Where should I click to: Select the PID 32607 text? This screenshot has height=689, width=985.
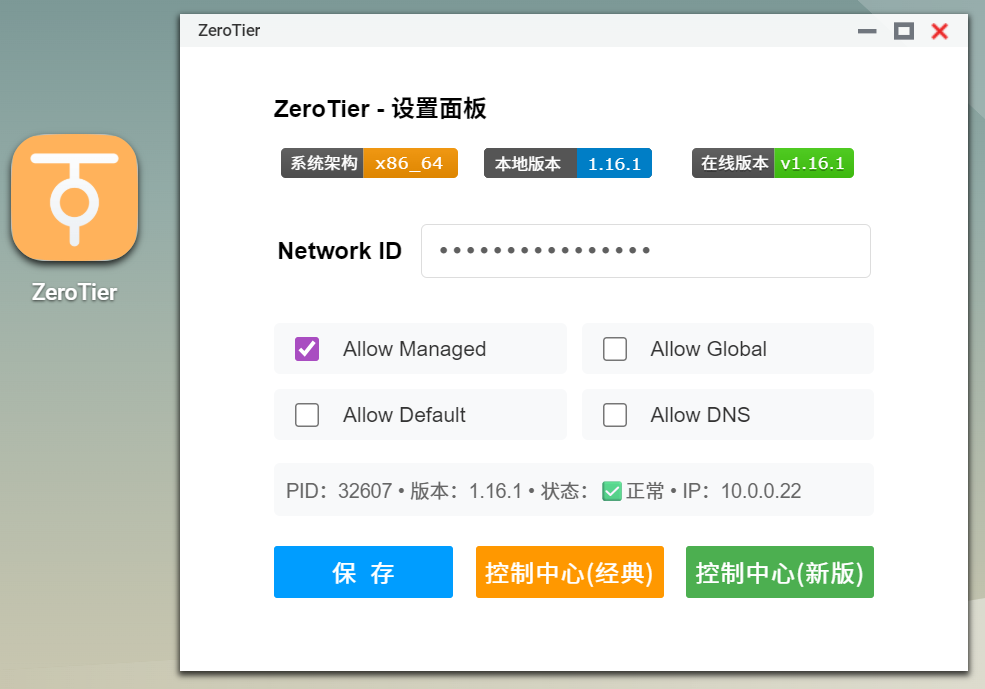coord(339,491)
